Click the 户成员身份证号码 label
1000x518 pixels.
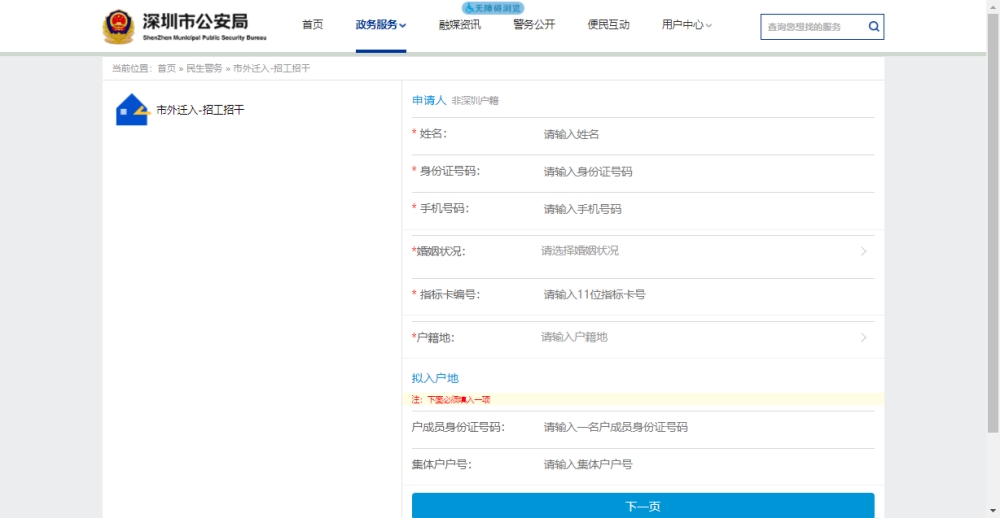click(458, 427)
